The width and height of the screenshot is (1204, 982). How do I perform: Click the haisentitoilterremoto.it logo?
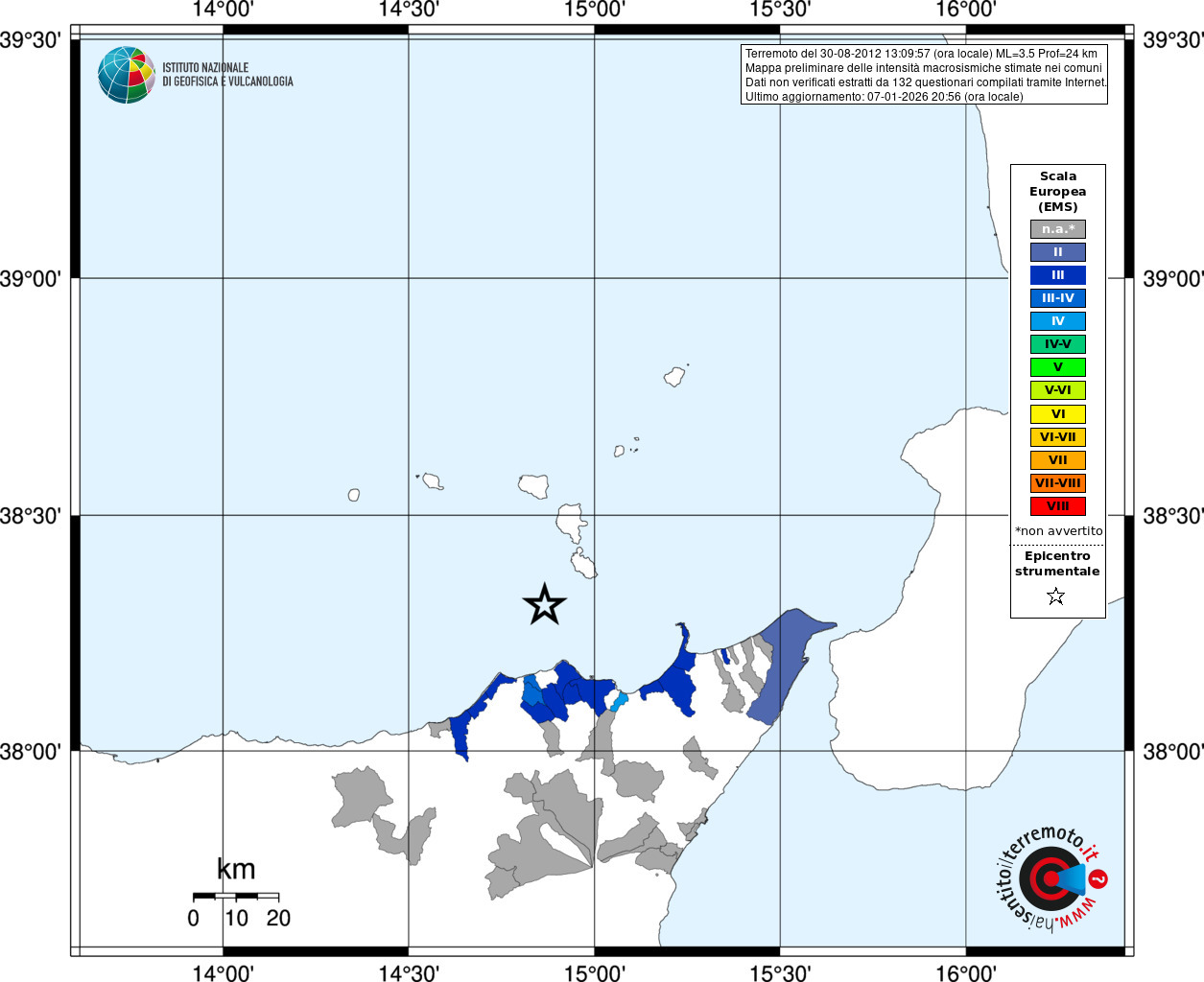pos(1051,878)
